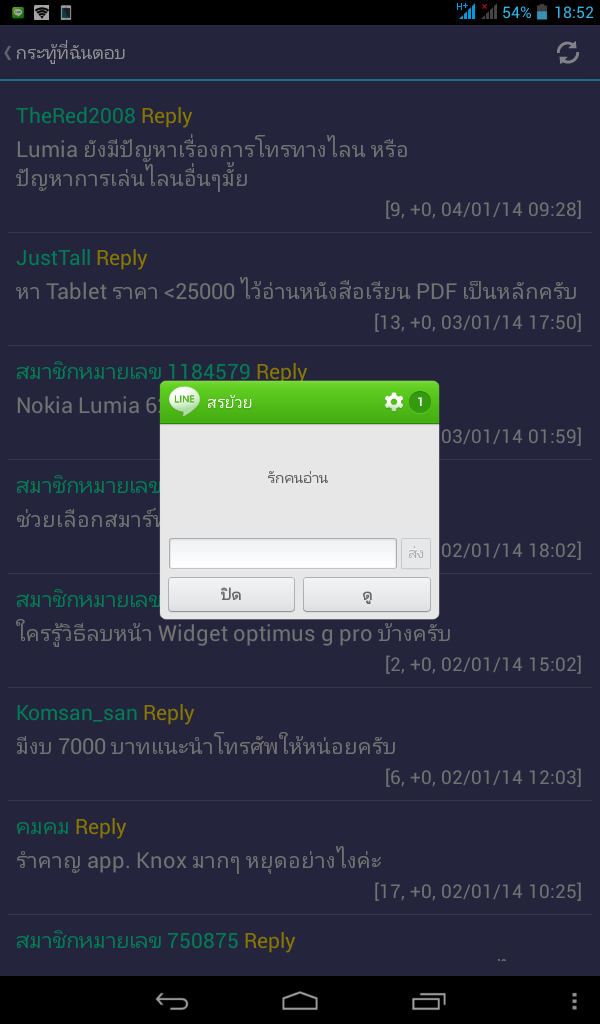Open thread by สมาชิกหมายเลข 750875

tap(300, 946)
